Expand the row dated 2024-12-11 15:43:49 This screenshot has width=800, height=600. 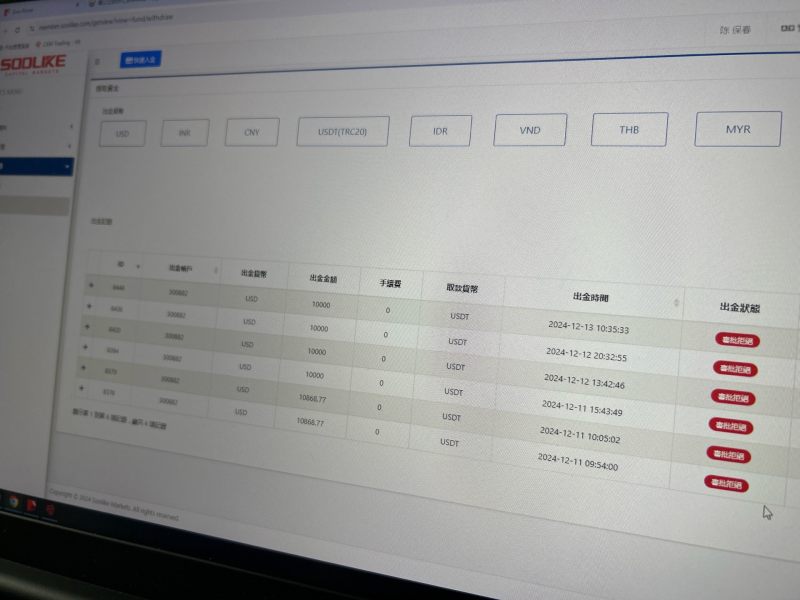[x=85, y=347]
